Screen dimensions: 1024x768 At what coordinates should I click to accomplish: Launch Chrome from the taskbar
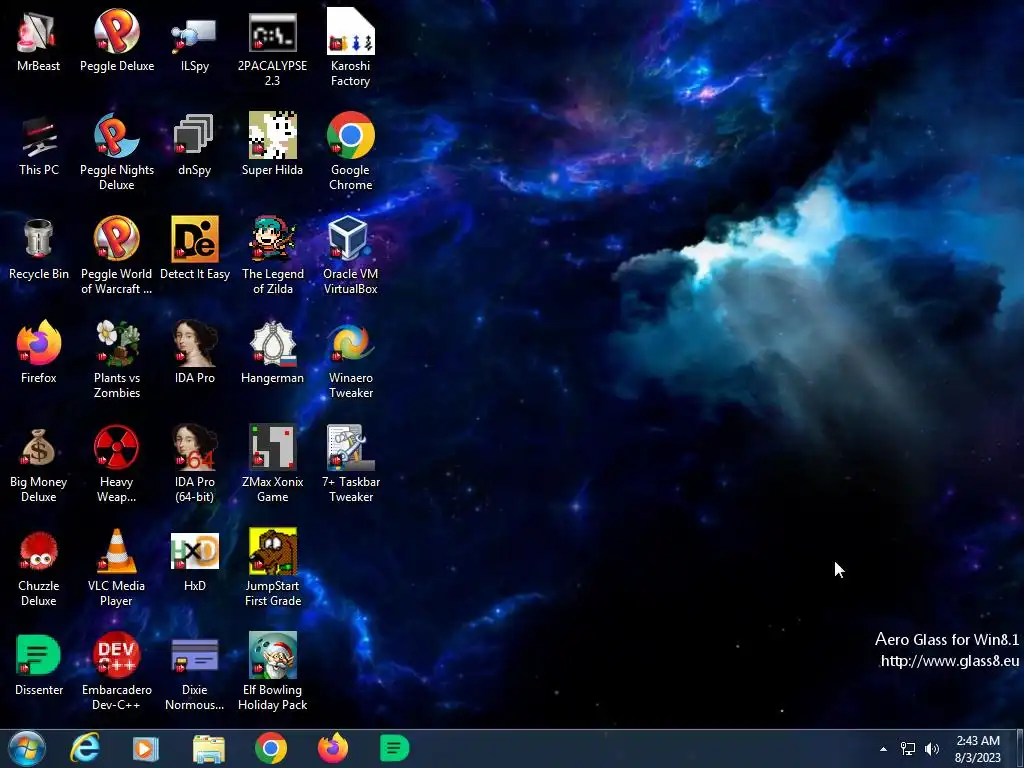tap(270, 748)
